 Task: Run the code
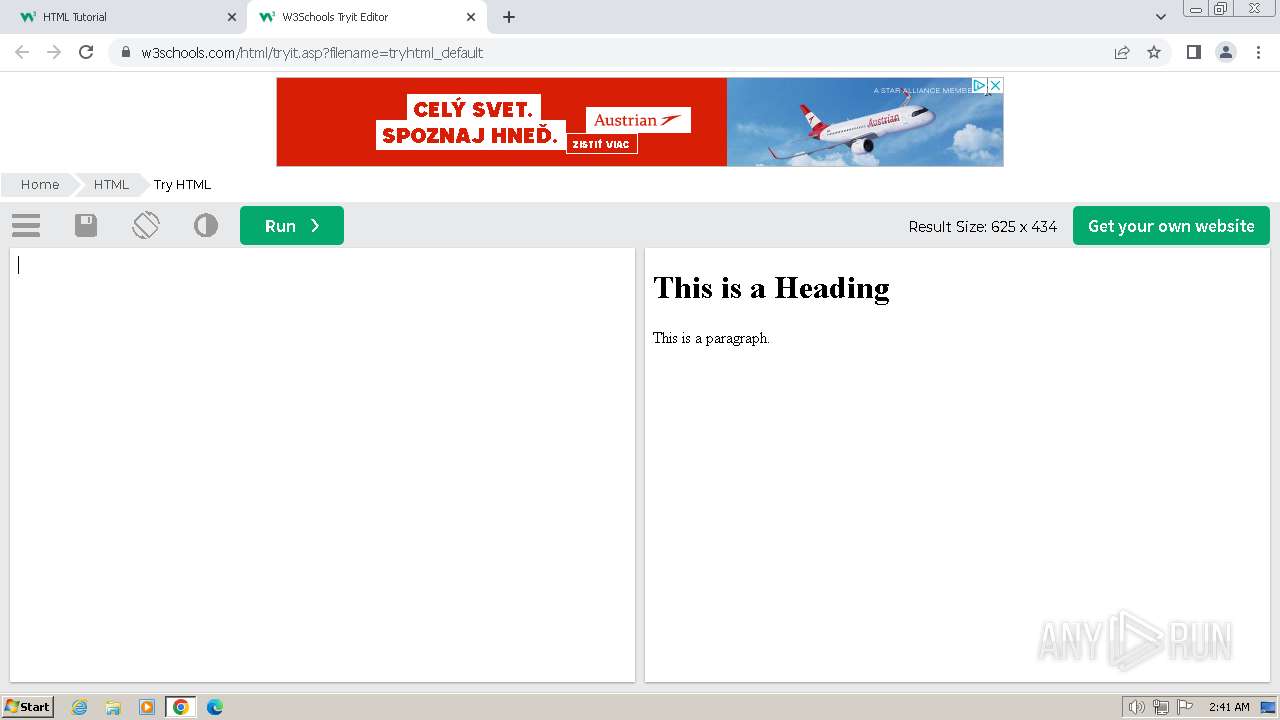pos(292,226)
